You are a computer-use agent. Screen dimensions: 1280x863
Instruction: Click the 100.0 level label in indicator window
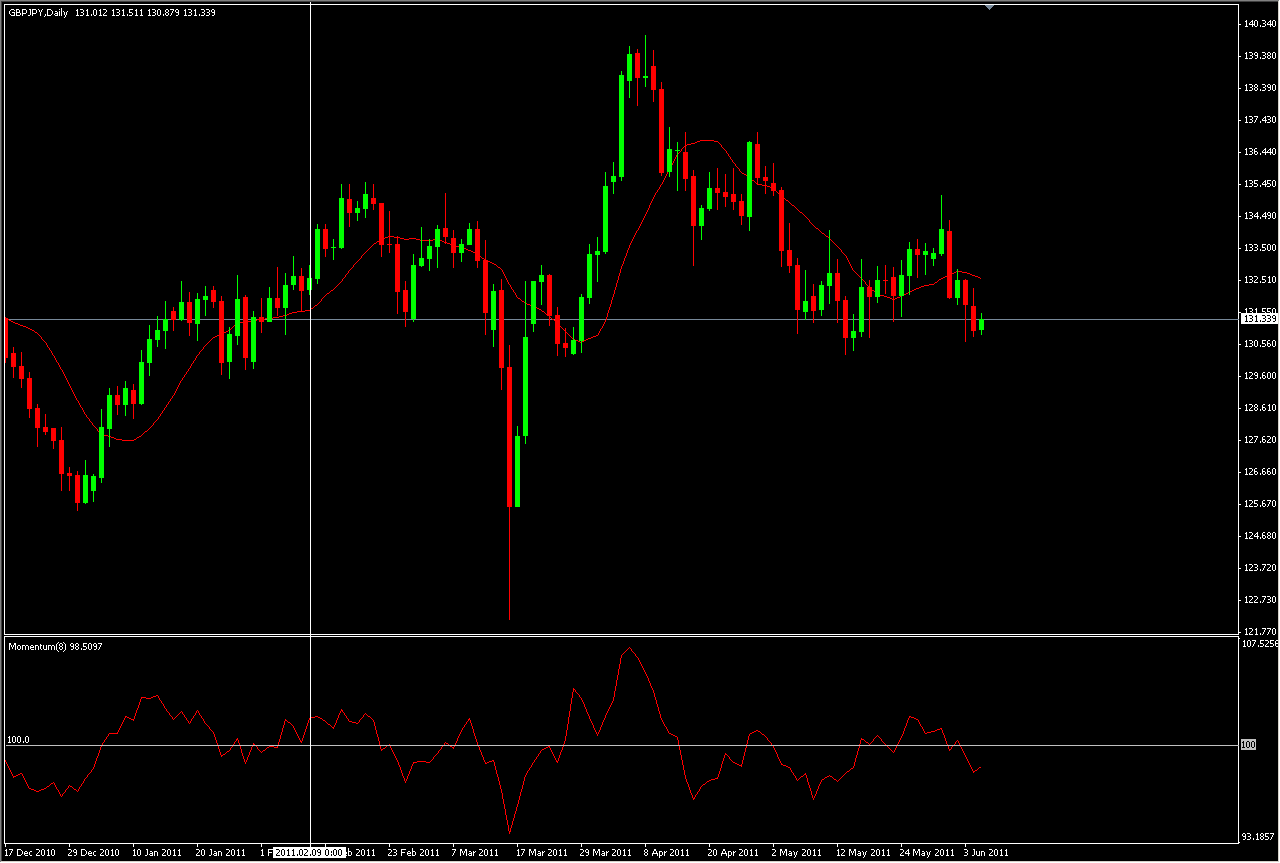click(x=19, y=740)
